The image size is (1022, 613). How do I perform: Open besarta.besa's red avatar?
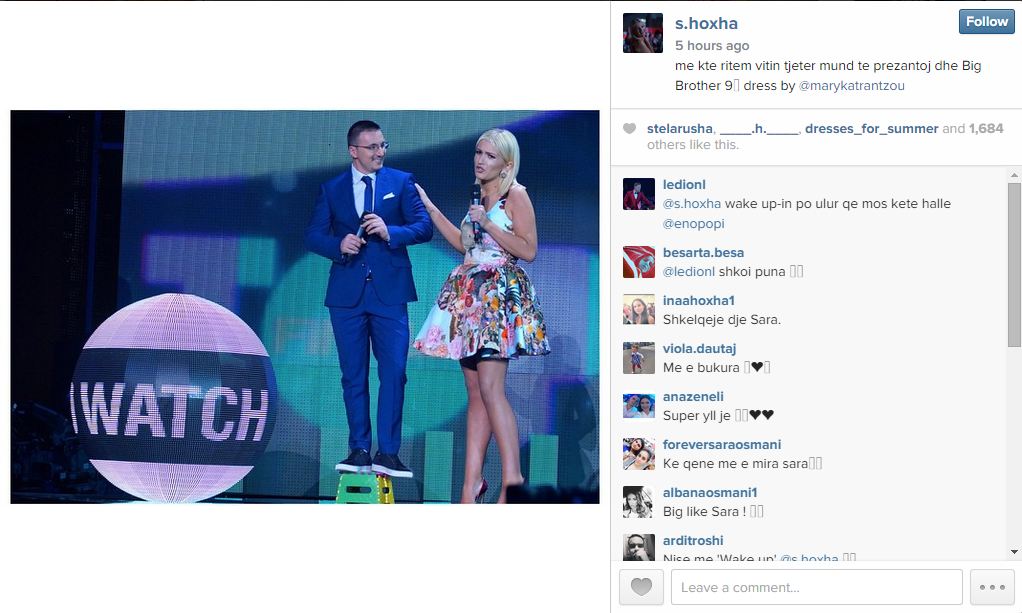pyautogui.click(x=639, y=262)
